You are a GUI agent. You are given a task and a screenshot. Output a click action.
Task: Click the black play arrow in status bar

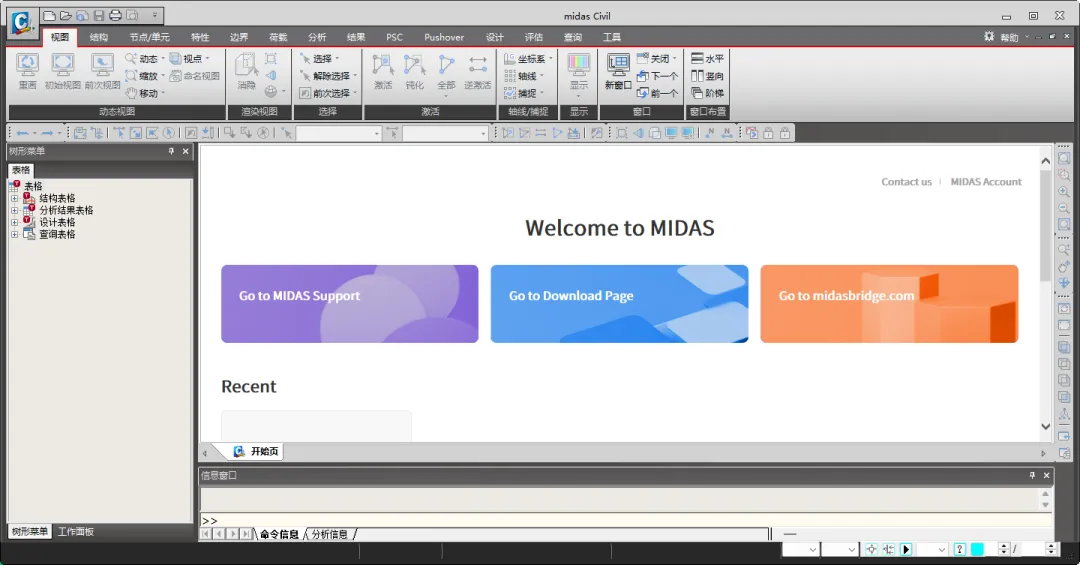tap(906, 549)
